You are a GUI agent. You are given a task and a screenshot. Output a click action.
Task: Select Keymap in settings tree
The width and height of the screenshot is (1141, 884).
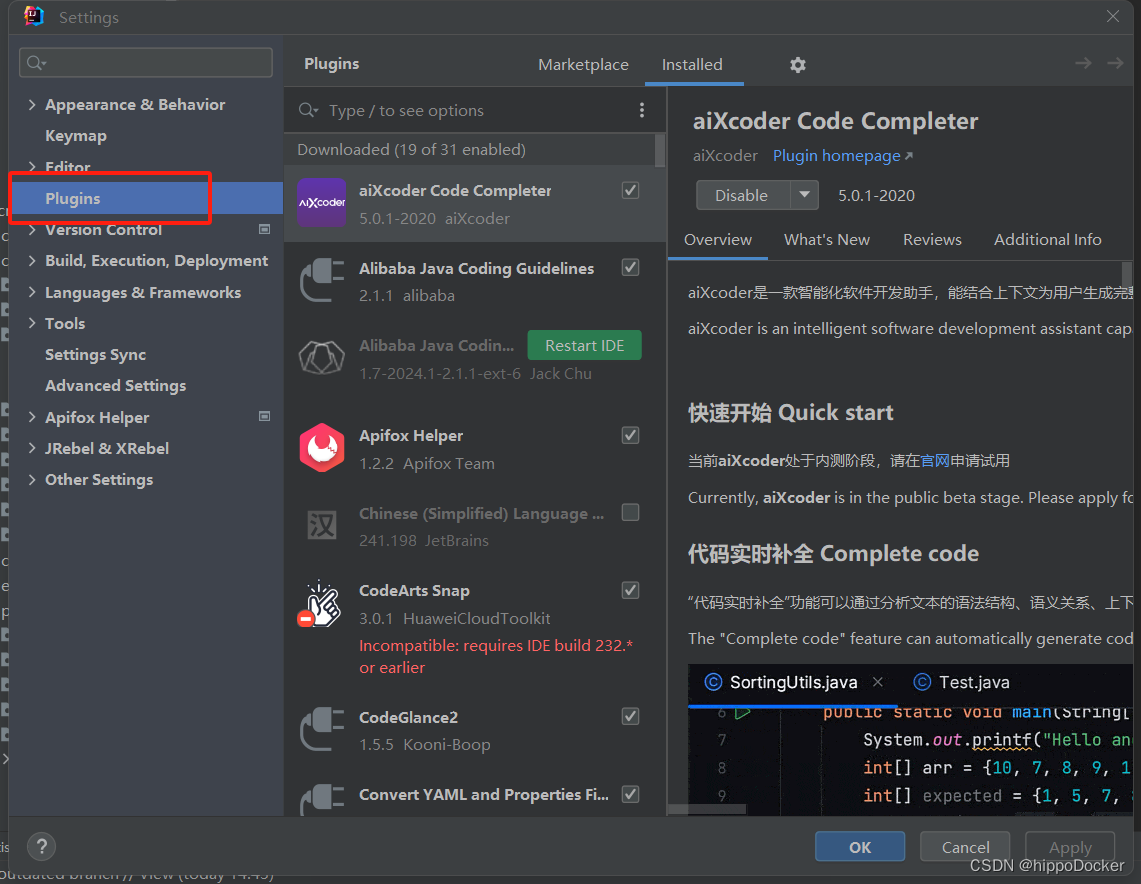[76, 135]
